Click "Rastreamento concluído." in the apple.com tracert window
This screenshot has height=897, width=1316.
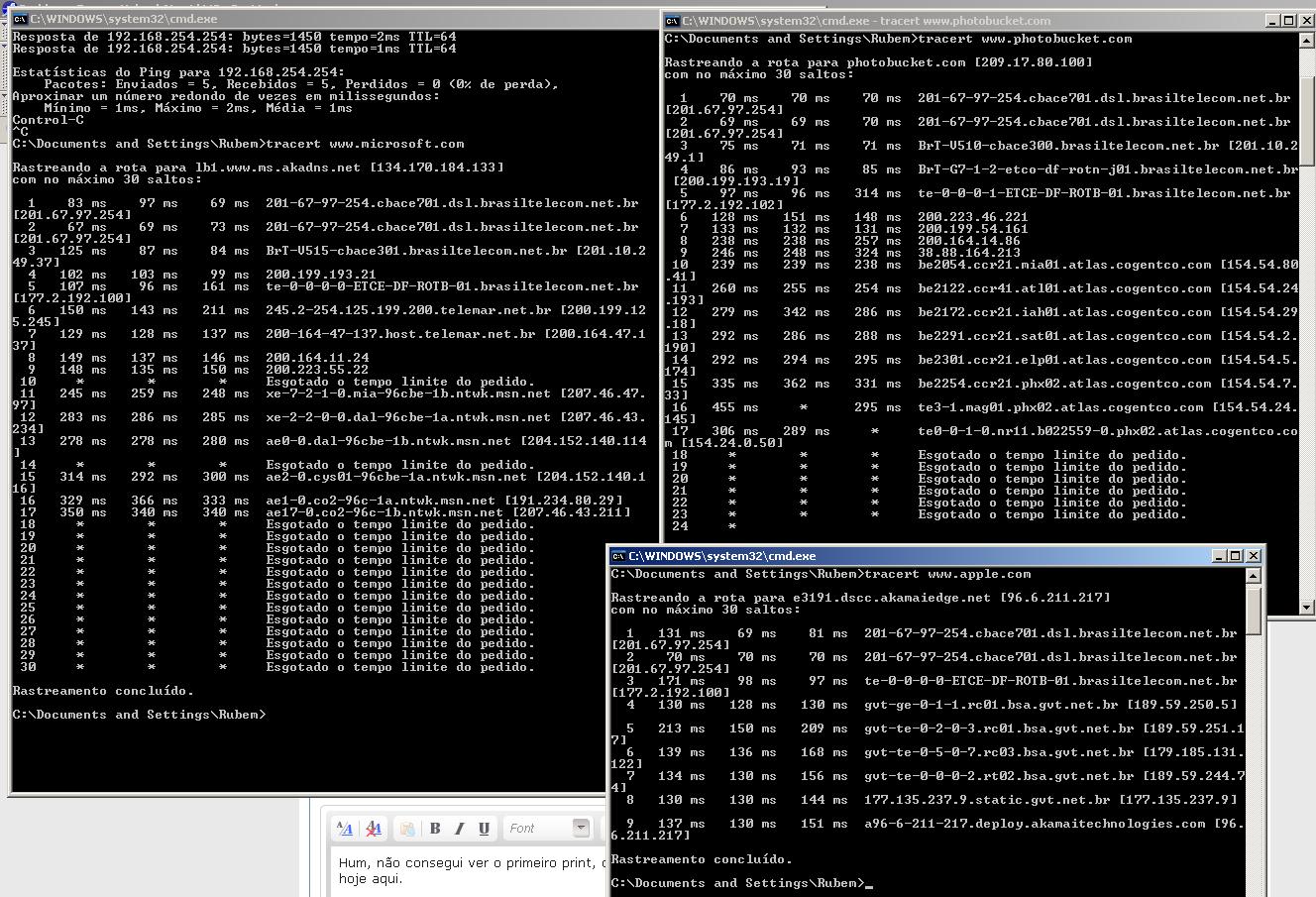tap(702, 859)
